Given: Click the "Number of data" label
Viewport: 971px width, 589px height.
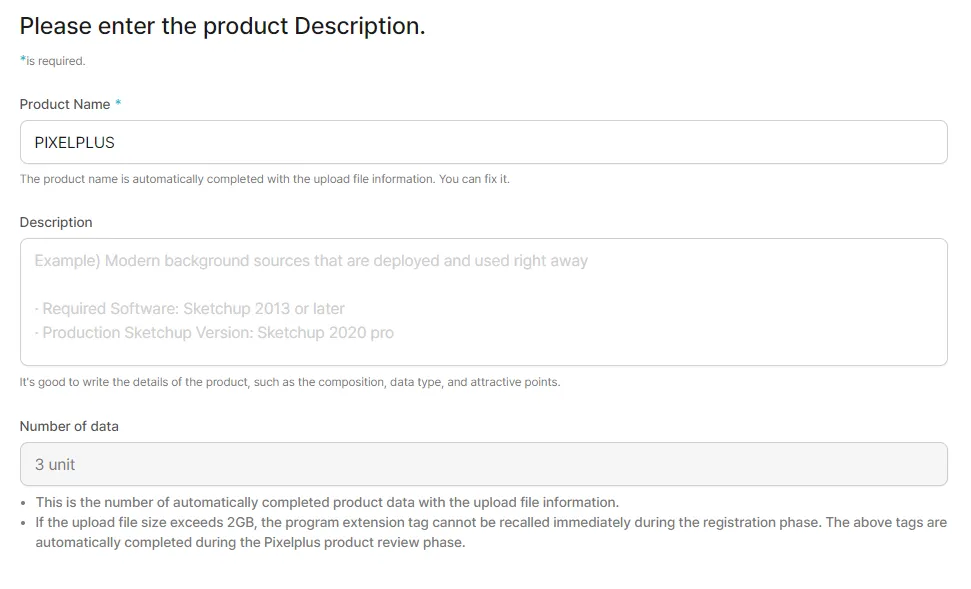Looking at the screenshot, I should pyautogui.click(x=69, y=426).
